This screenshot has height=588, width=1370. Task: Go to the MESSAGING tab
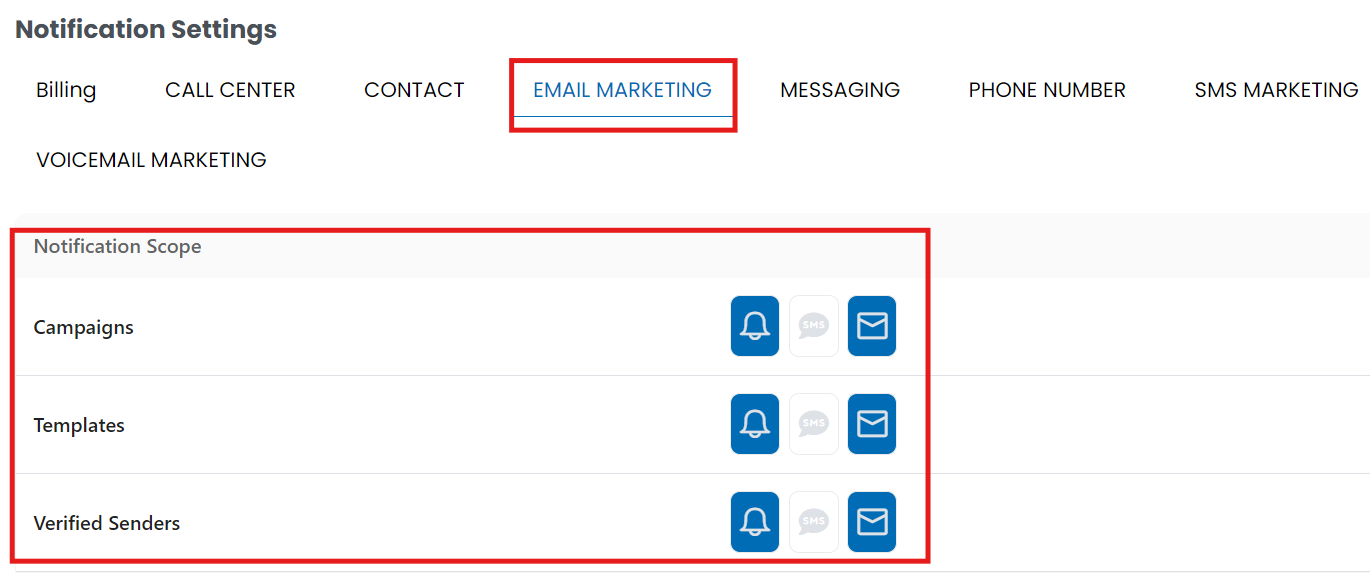(x=840, y=90)
